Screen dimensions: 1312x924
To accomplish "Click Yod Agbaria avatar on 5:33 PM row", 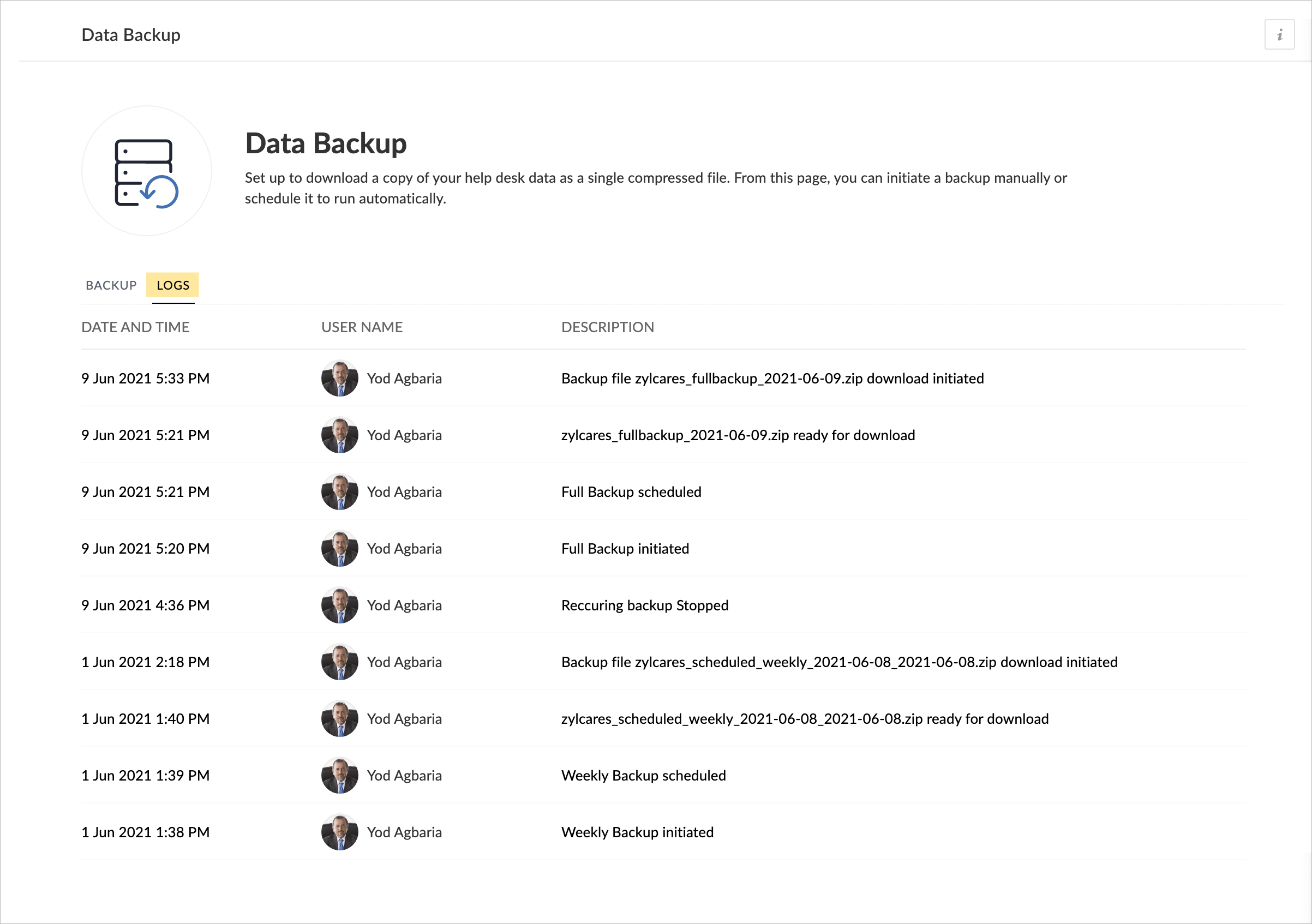I will point(339,379).
